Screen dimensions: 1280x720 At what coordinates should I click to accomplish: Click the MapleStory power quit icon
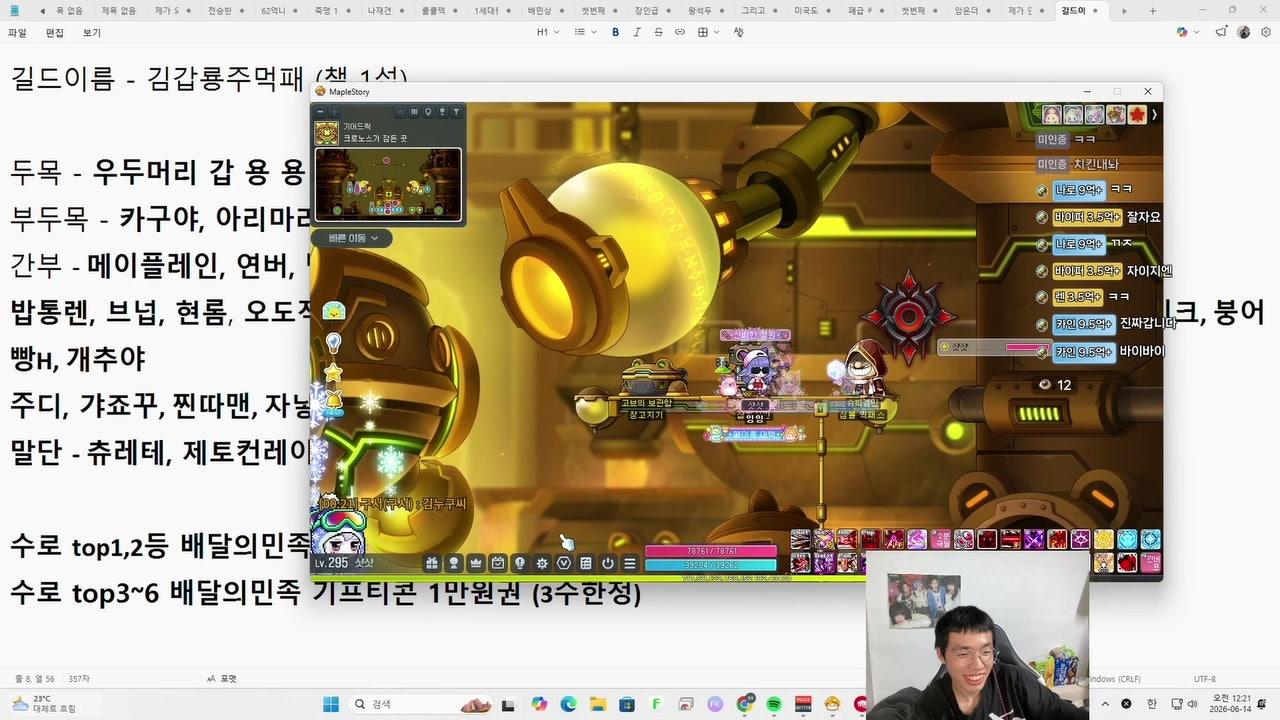608,563
